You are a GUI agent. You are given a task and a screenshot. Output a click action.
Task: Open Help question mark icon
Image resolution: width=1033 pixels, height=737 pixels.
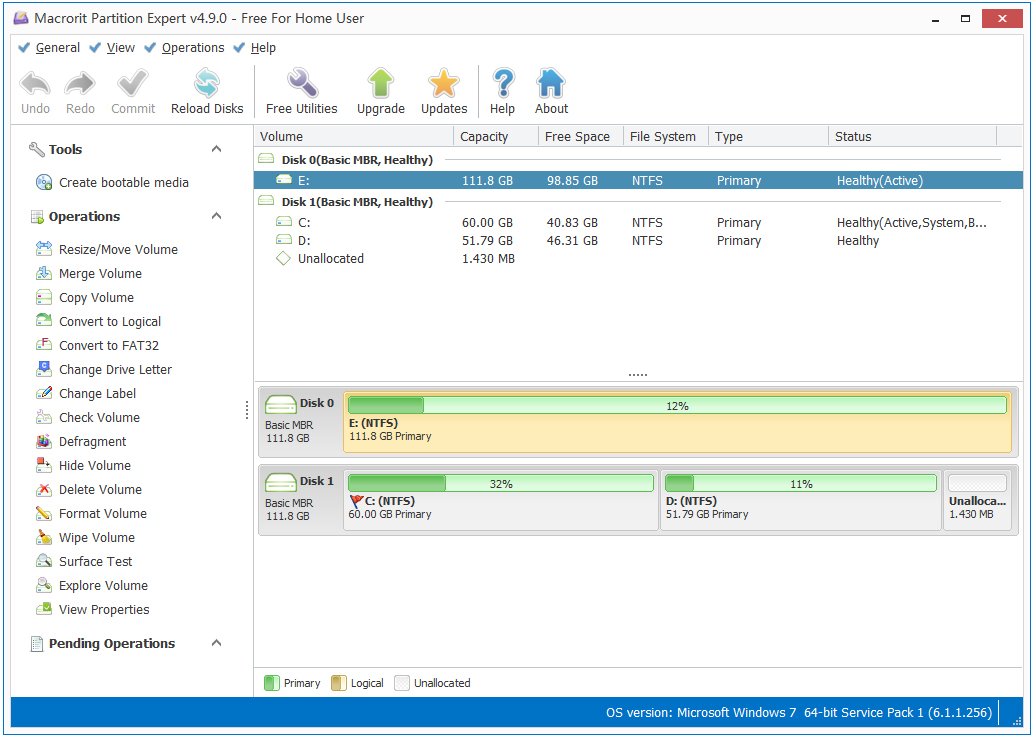pyautogui.click(x=503, y=84)
